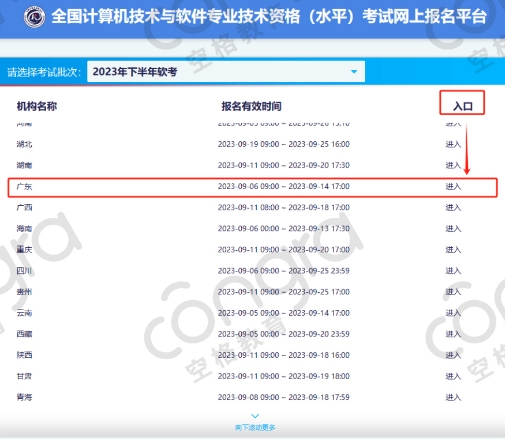Select the 湖北 institution name
505x439 pixels.
pos(24,144)
